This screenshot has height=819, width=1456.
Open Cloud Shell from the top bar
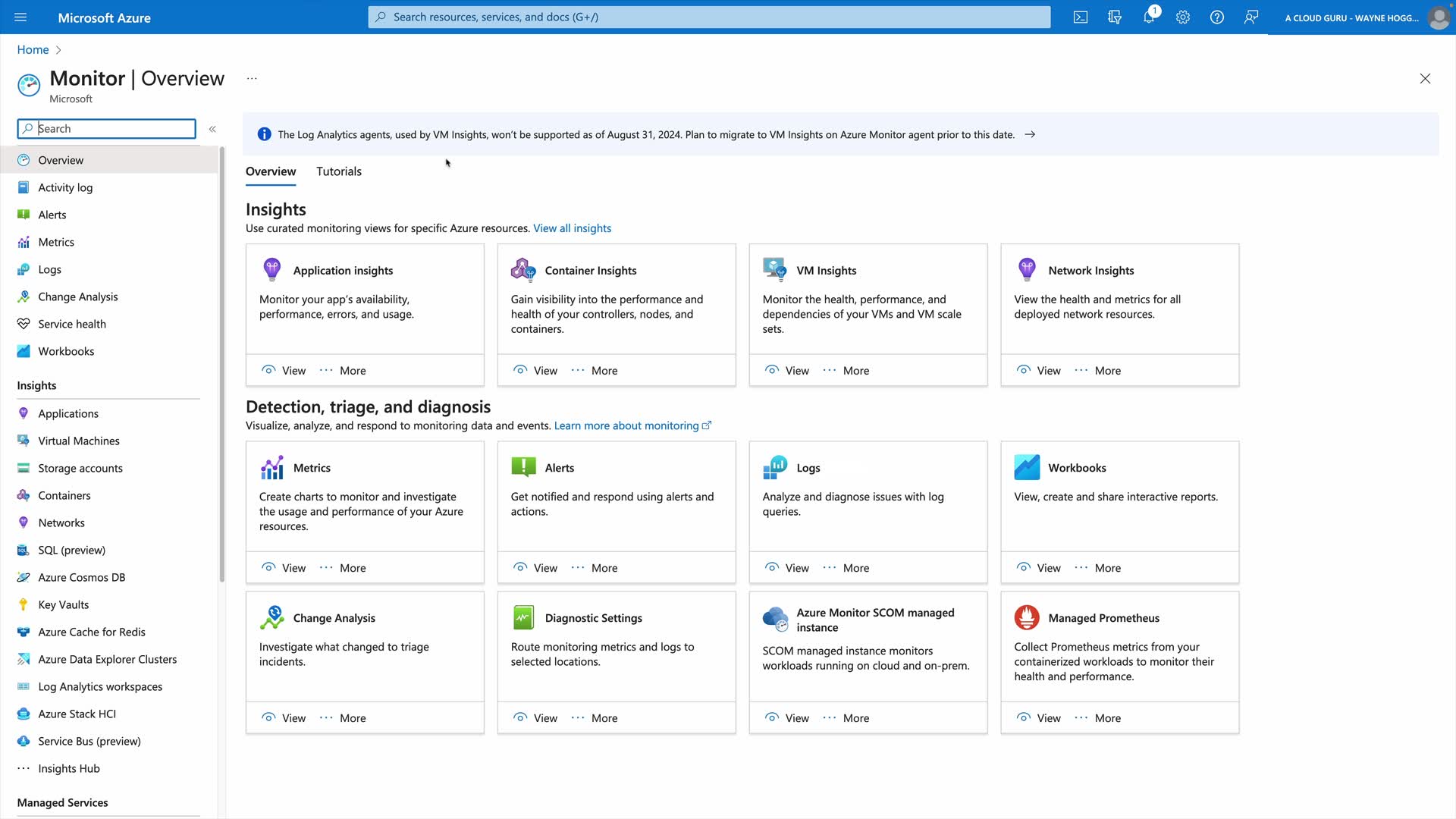[1081, 17]
